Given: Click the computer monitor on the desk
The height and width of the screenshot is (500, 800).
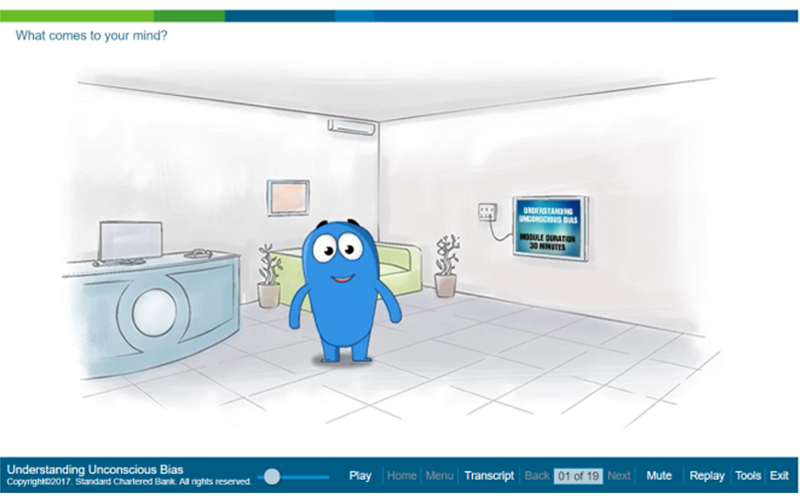Looking at the screenshot, I should coord(130,241).
